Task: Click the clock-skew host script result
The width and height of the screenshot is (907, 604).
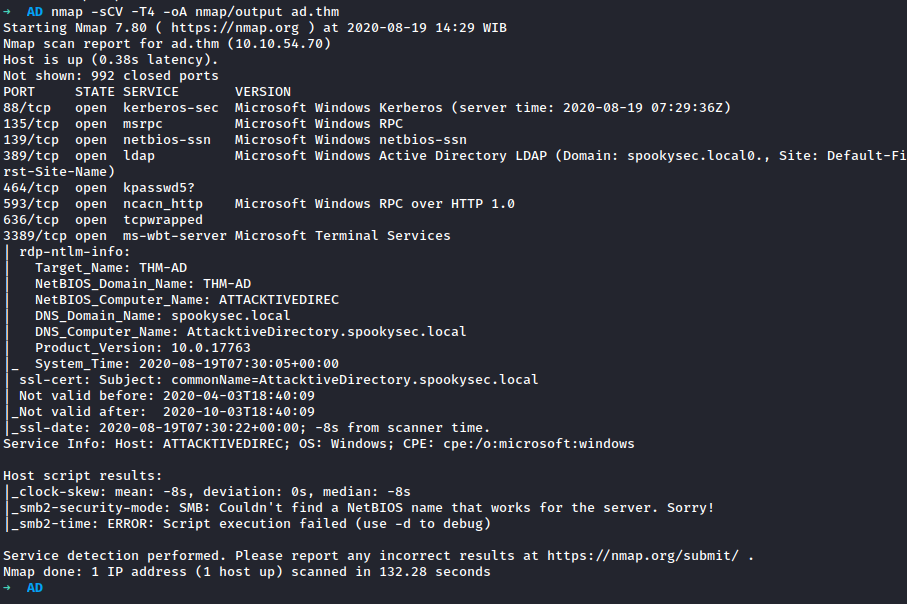Action: (x=210, y=491)
